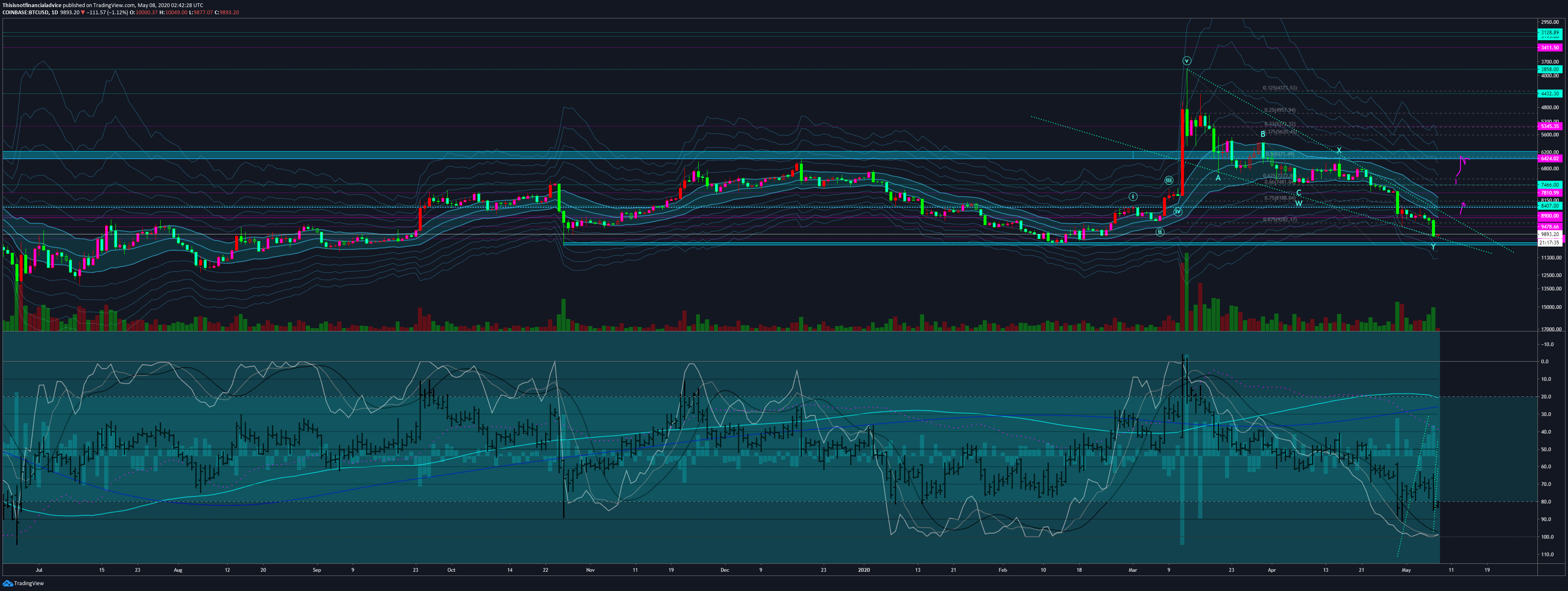Select the cyan 4432.30 price label
The height and width of the screenshot is (591, 1568).
click(1549, 94)
